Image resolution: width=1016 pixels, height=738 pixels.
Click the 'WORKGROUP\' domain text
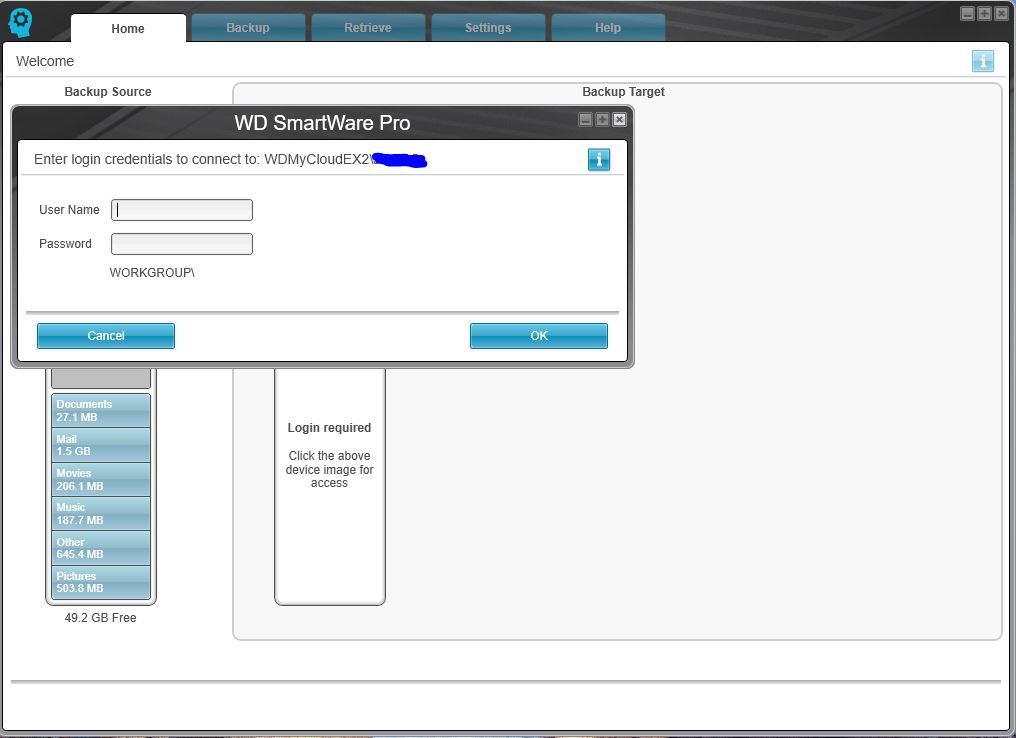pos(152,273)
